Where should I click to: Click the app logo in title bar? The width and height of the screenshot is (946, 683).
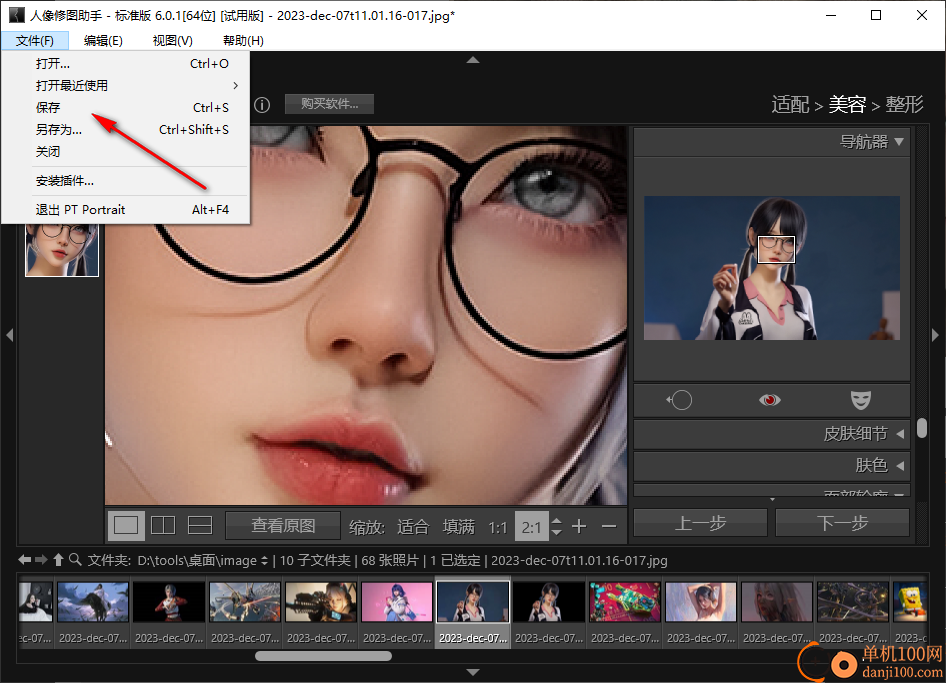pyautogui.click(x=16, y=15)
